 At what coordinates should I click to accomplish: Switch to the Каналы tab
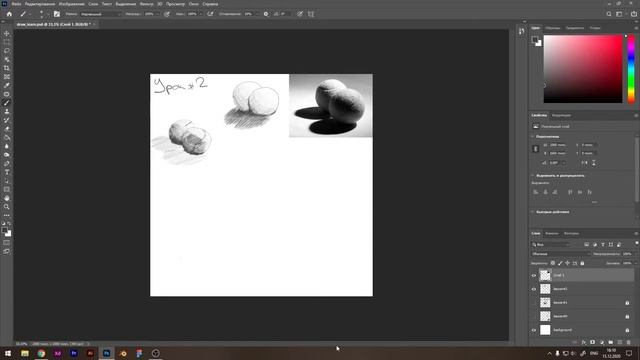pyautogui.click(x=551, y=233)
